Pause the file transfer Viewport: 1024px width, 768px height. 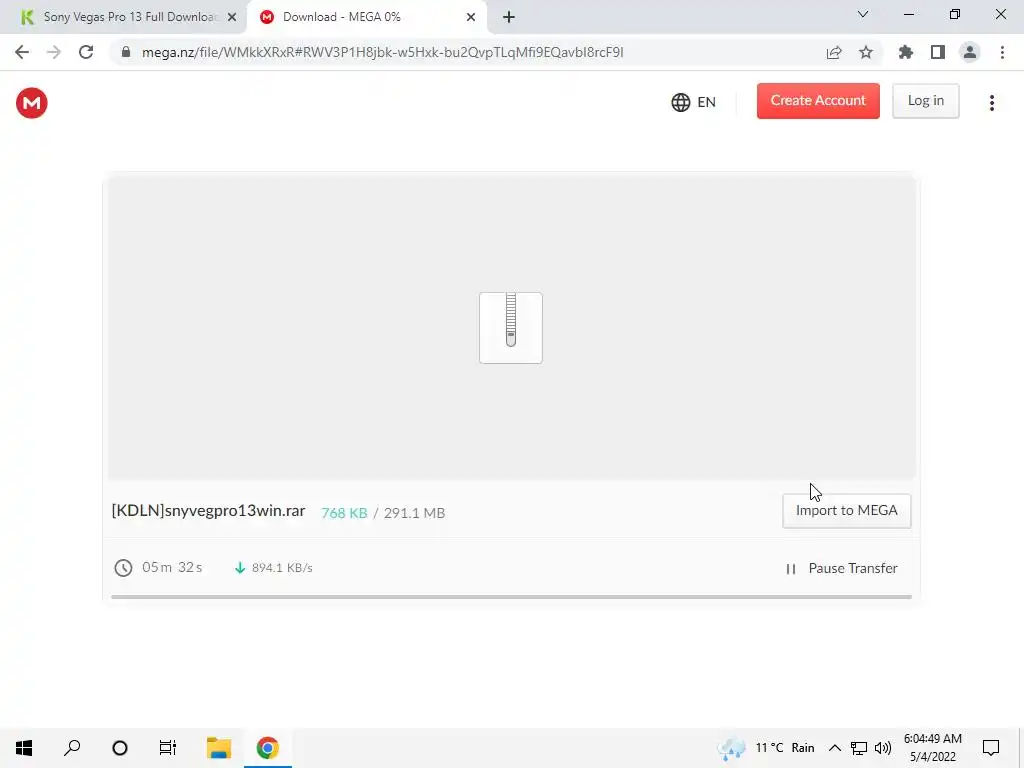(x=841, y=568)
